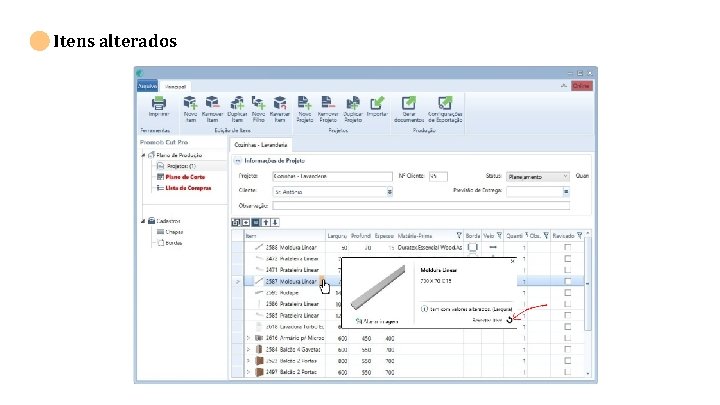Screen dimensions: 720x405
Task: Click the Veio column filter icon
Action: tap(499, 236)
